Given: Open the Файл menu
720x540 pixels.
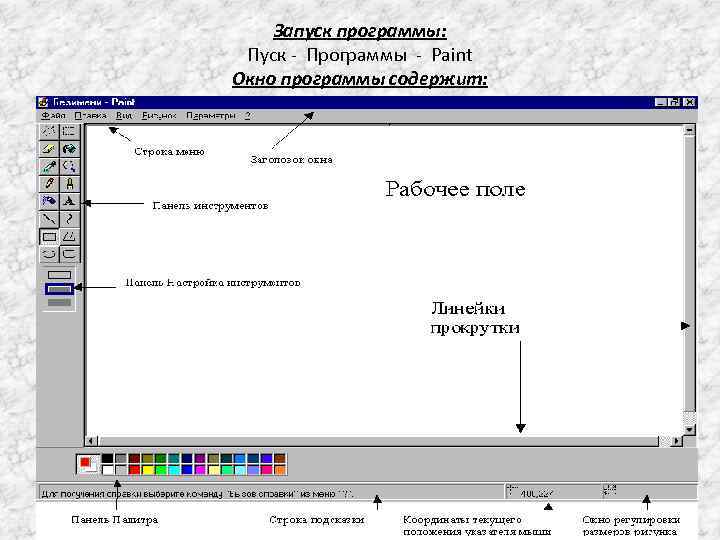Looking at the screenshot, I should (53, 116).
